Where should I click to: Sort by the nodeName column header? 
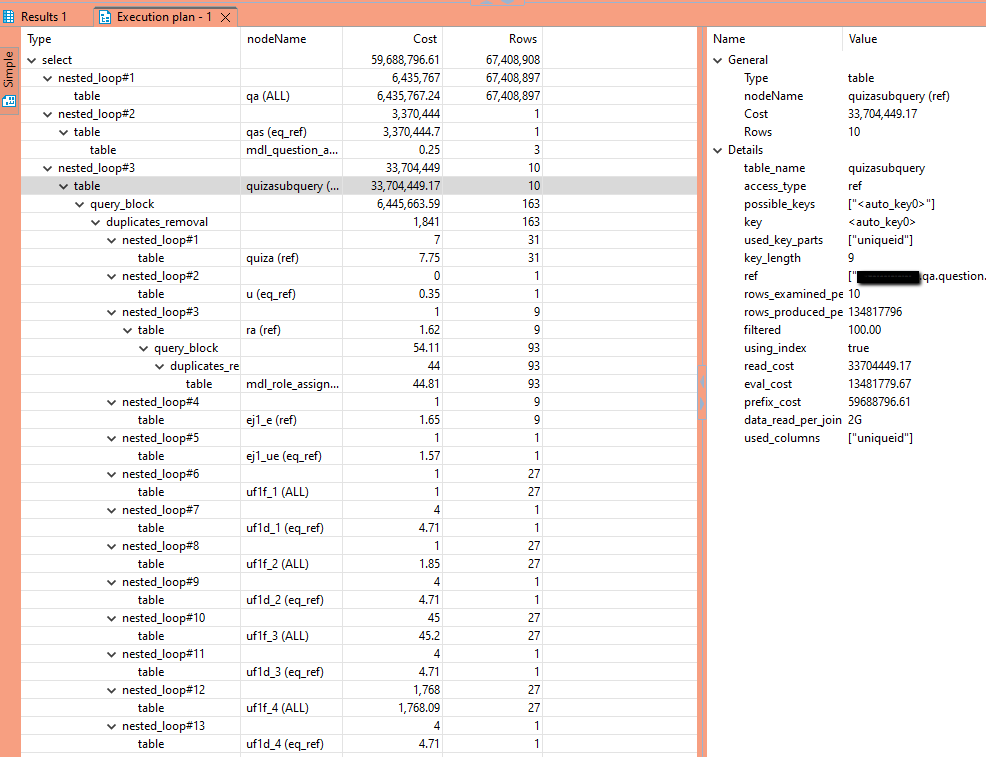276,39
